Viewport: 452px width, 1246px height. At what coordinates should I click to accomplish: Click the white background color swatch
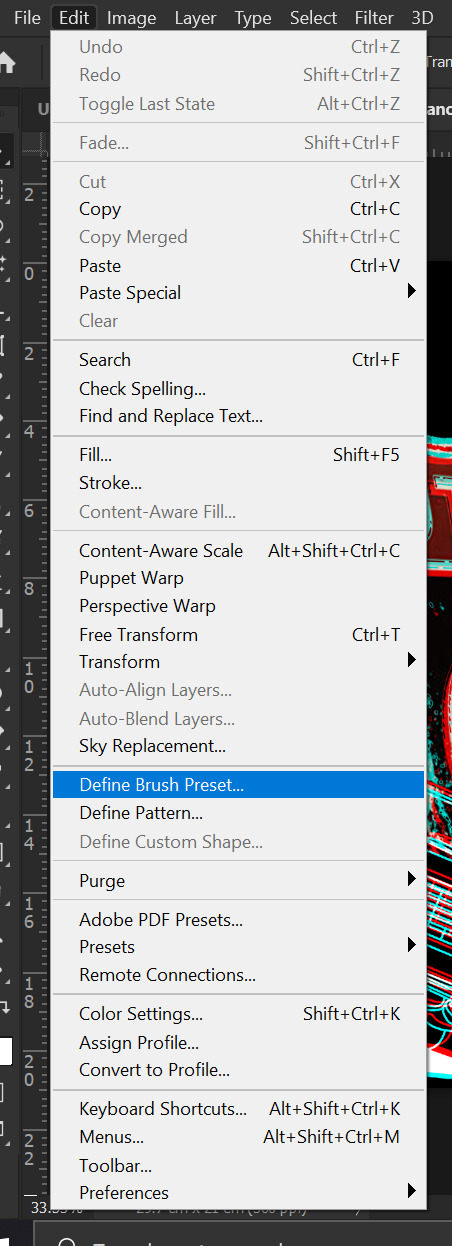tap(5, 1051)
